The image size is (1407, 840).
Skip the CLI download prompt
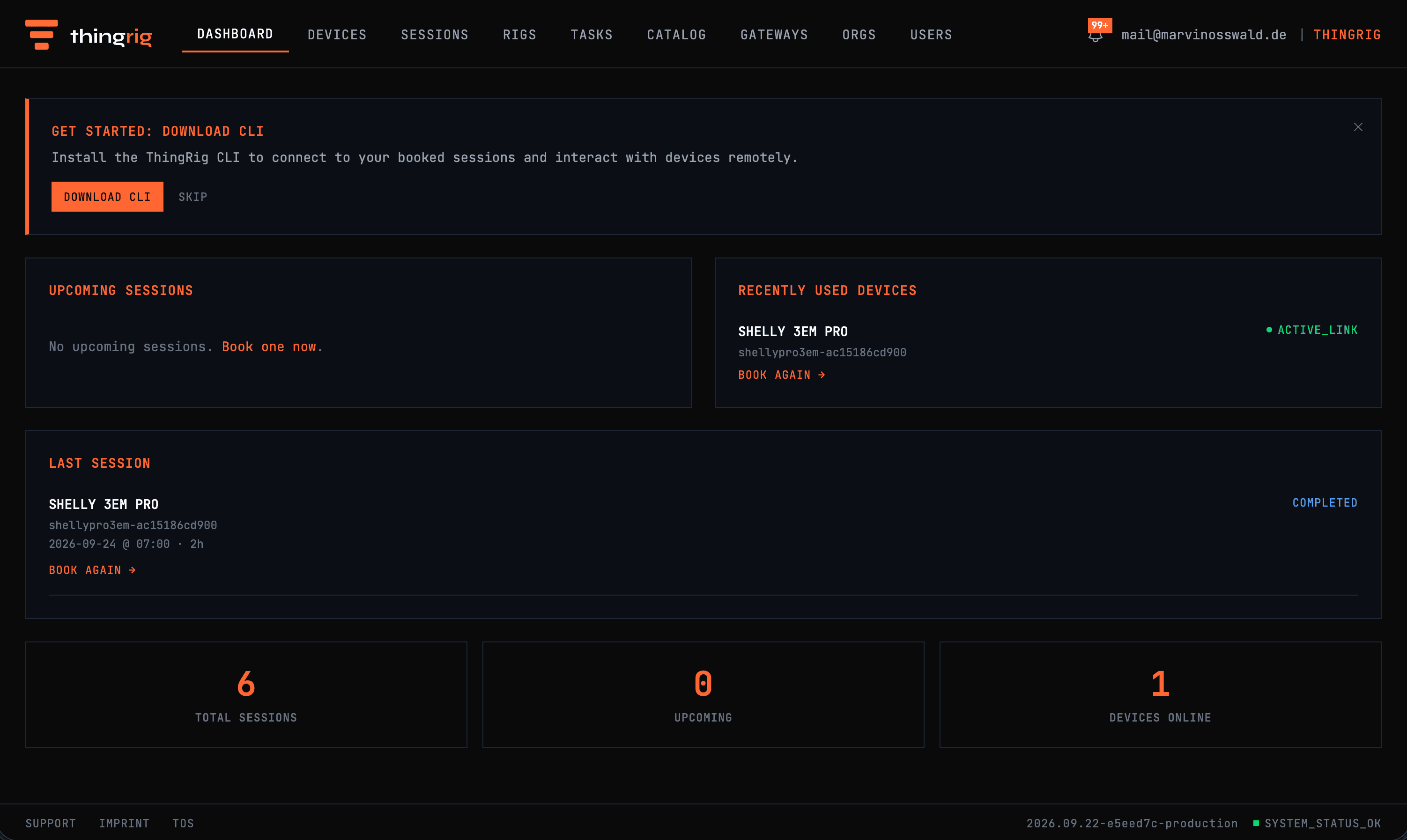[193, 197]
